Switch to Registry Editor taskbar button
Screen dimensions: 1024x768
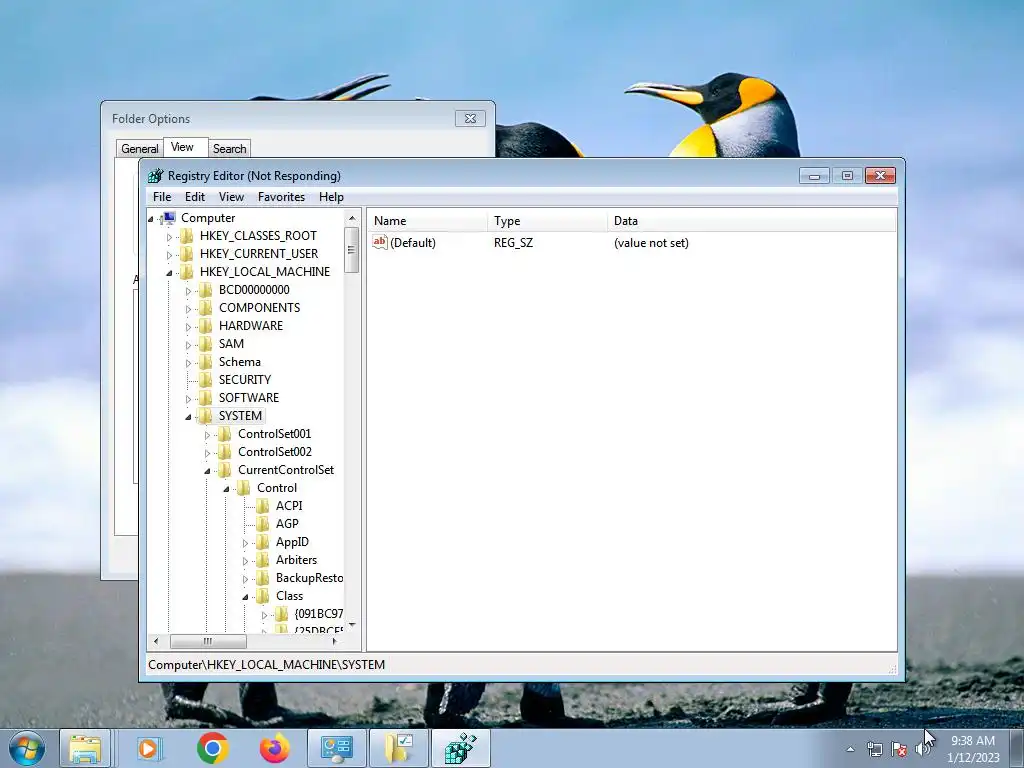[461, 748]
